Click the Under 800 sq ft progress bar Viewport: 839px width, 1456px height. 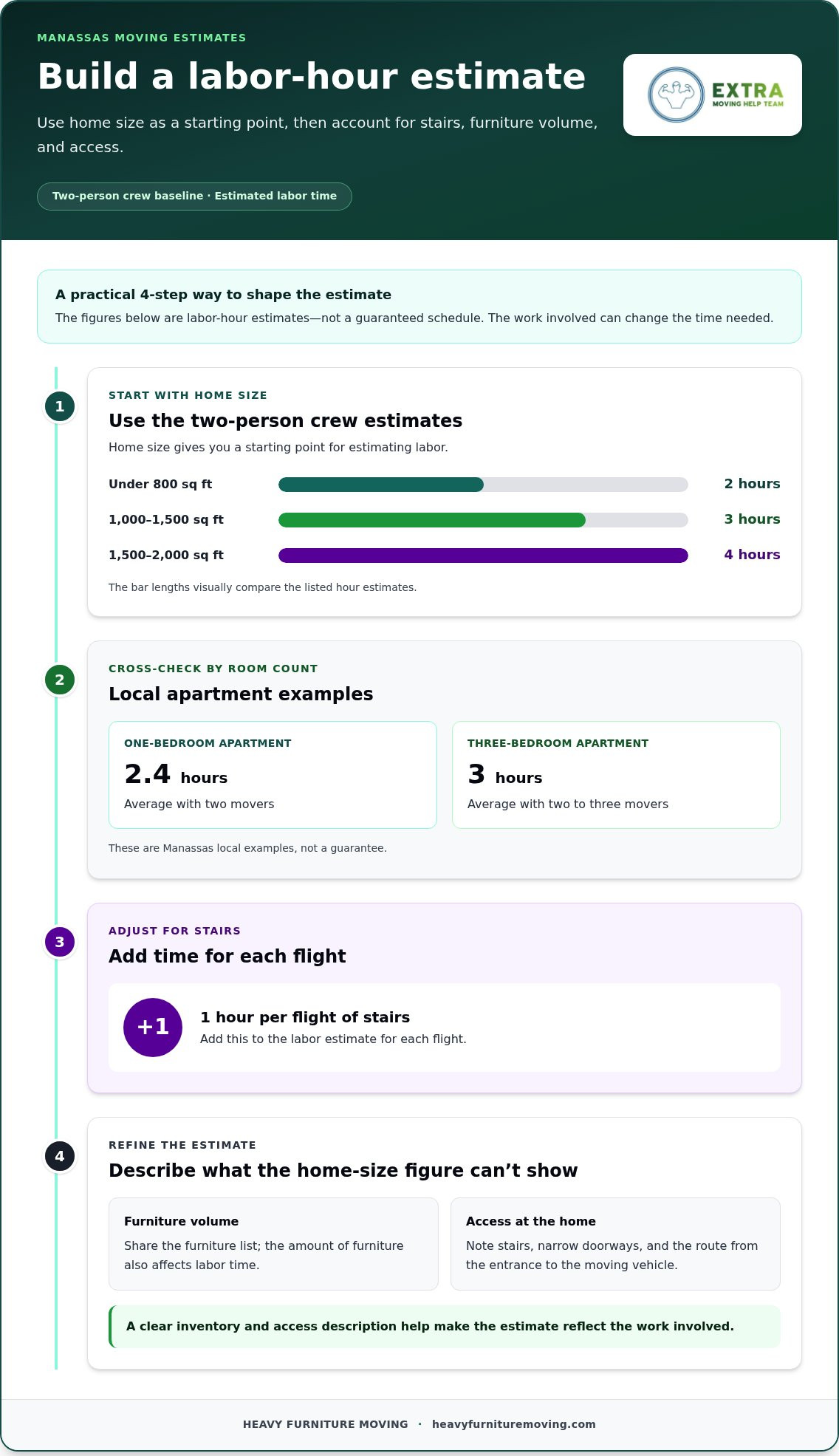pos(483,485)
